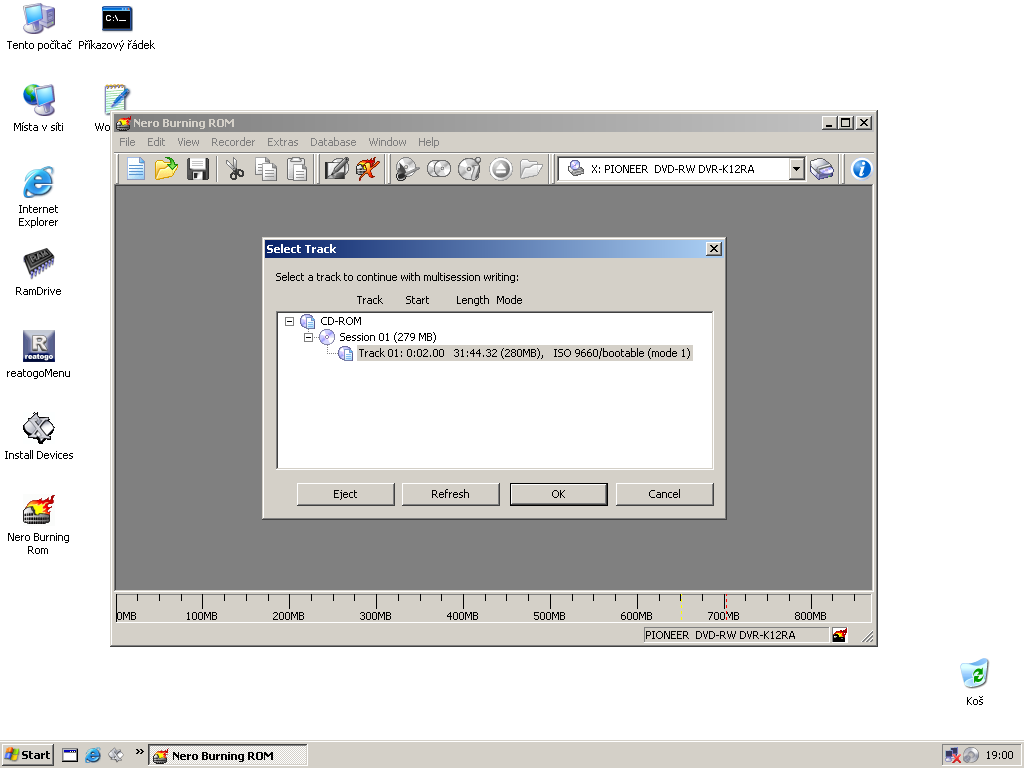Viewport: 1024px width, 768px height.
Task: Open the Window menu
Action: coord(387,142)
